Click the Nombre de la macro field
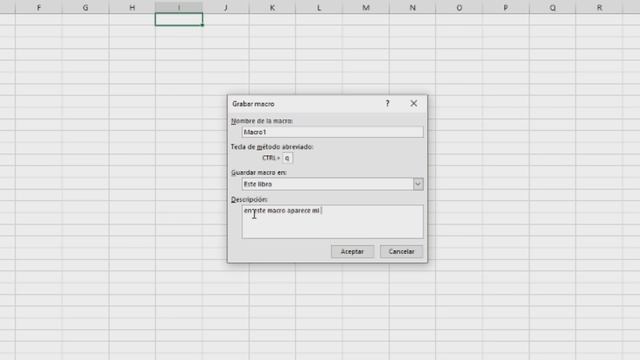Image resolution: width=640 pixels, height=360 pixels. tap(332, 132)
